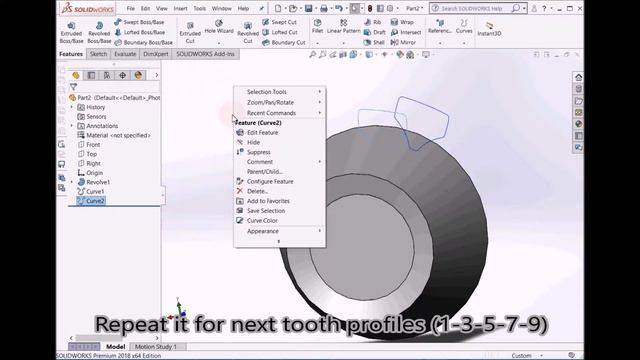
Task: Choose Delete... in context menu
Action: (x=280, y=191)
